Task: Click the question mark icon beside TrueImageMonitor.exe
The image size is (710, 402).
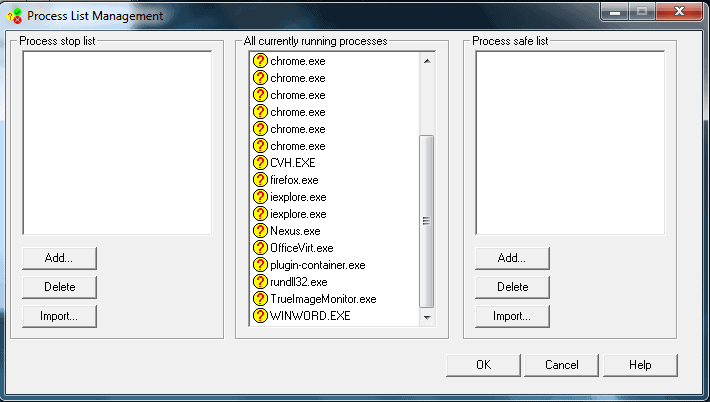Action: tap(260, 299)
